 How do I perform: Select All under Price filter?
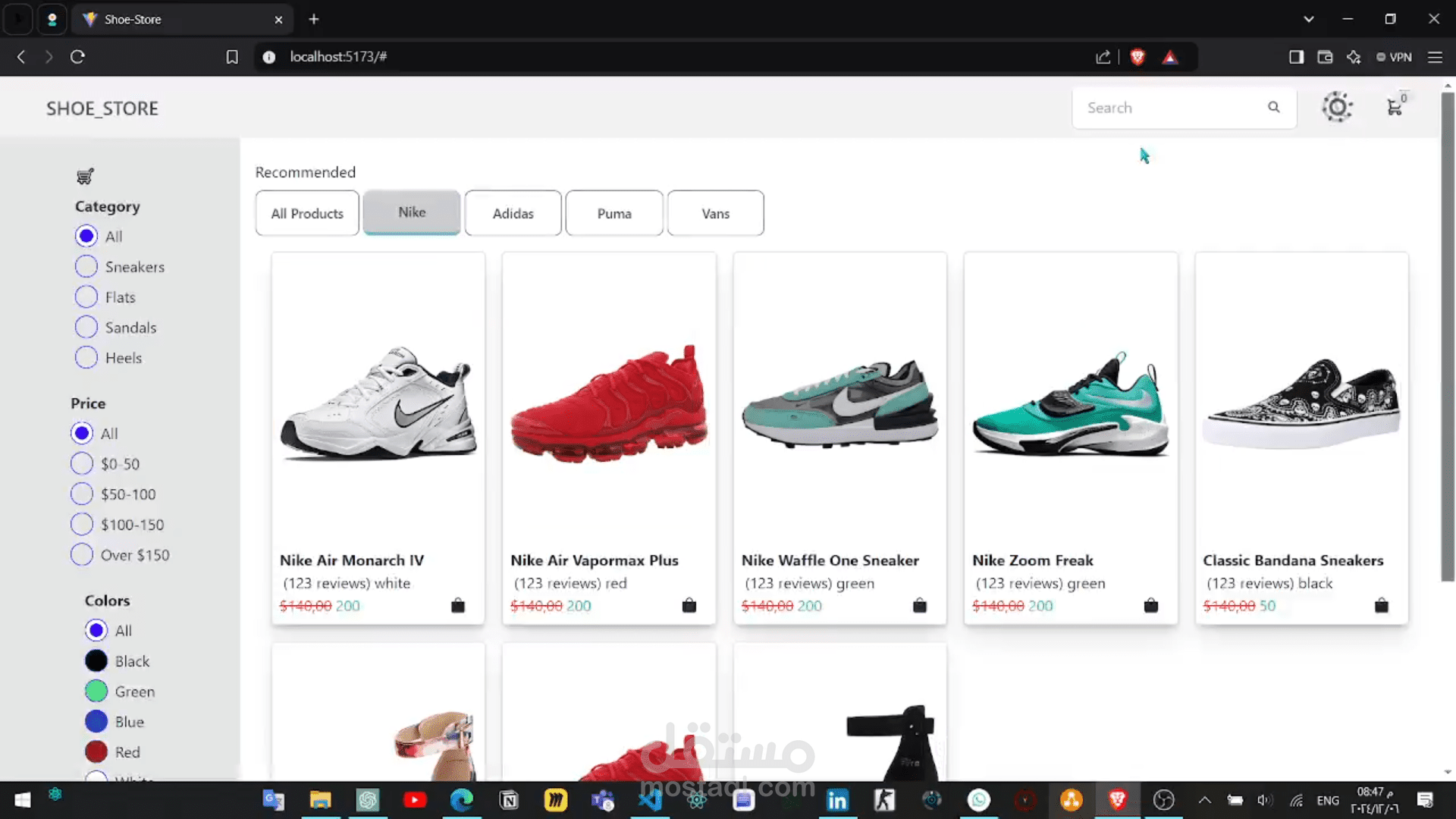point(82,433)
